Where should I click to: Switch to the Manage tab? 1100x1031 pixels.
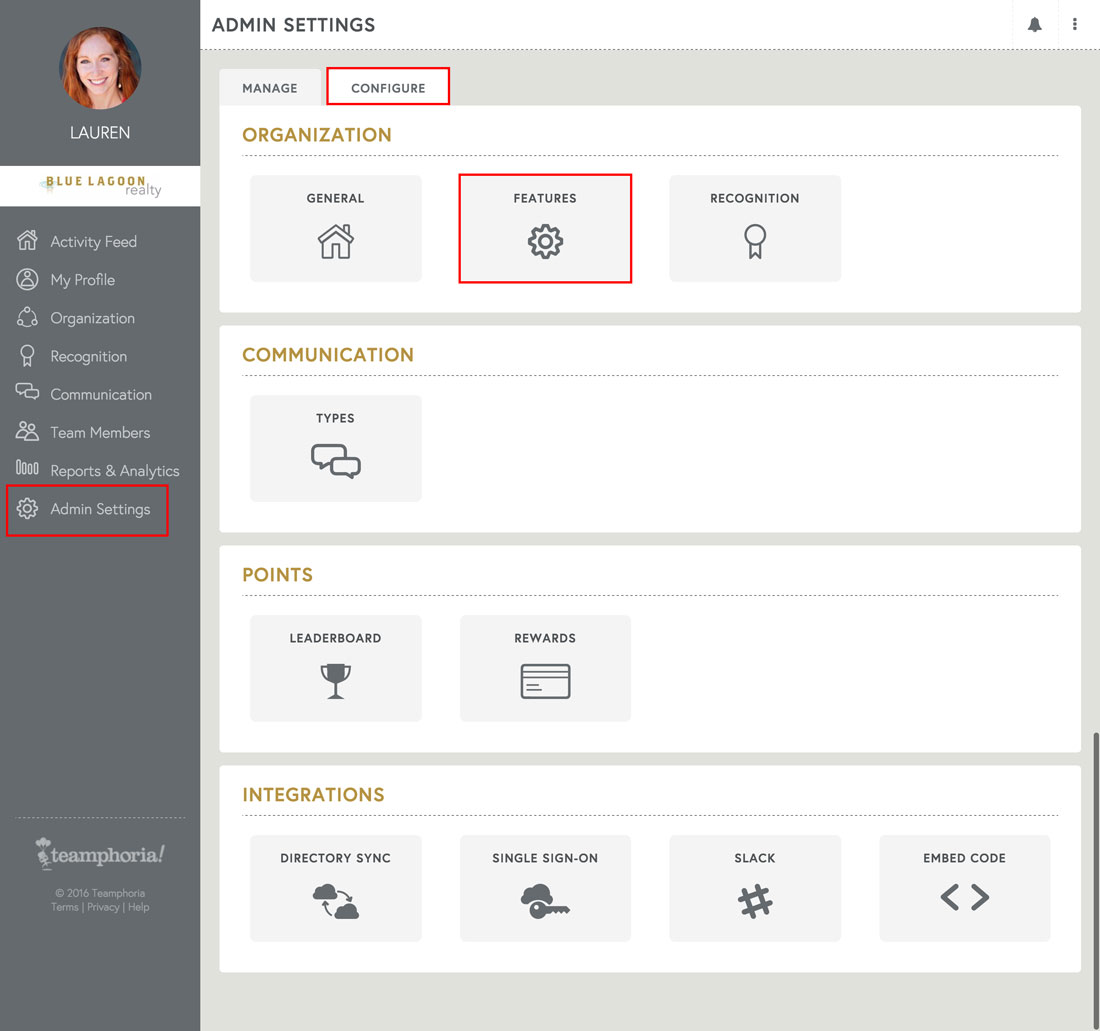click(269, 87)
